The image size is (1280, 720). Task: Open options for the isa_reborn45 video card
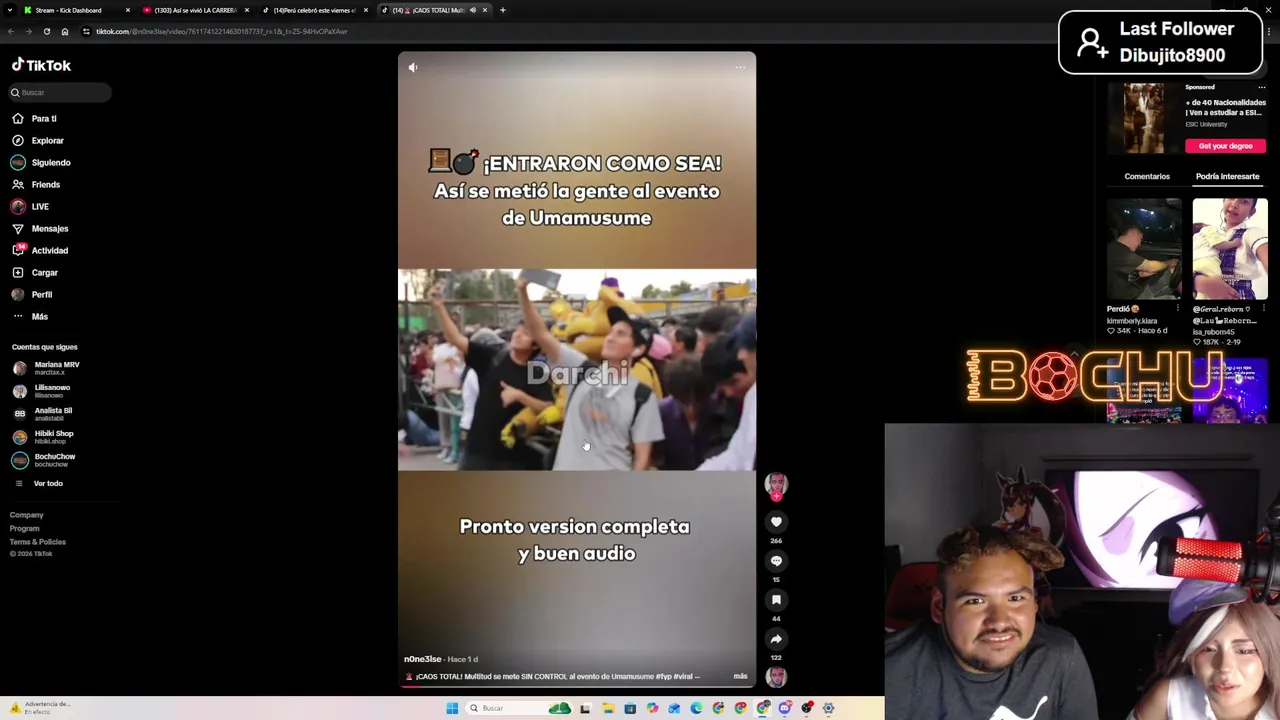pyautogui.click(x=1264, y=309)
